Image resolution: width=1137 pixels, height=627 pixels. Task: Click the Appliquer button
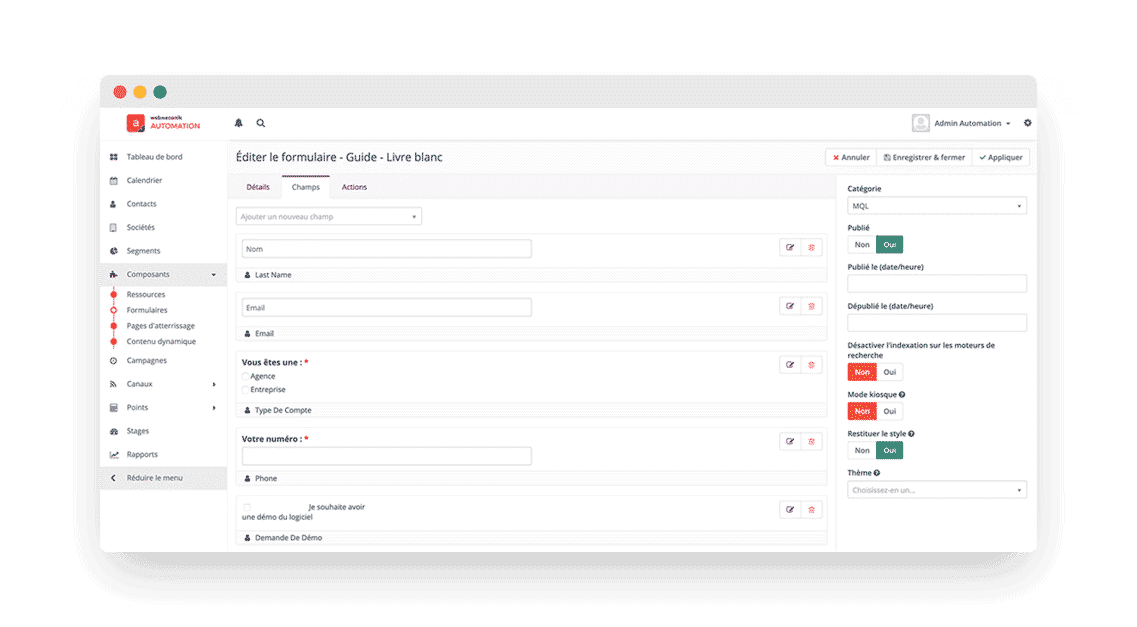click(x=1001, y=157)
